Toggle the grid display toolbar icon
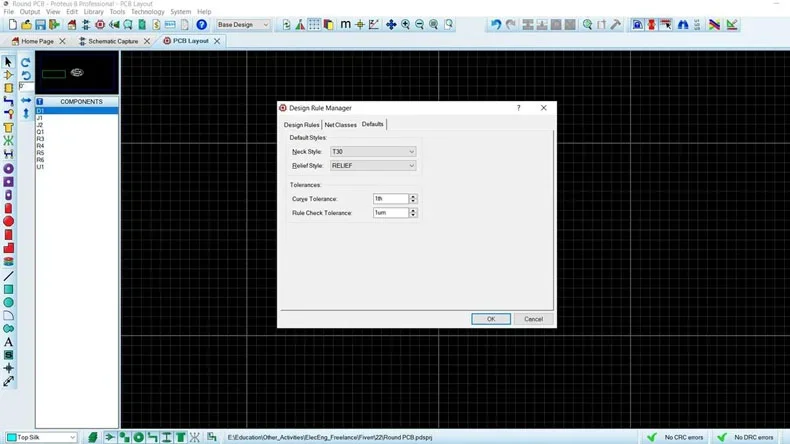The width and height of the screenshot is (790, 444). point(314,25)
